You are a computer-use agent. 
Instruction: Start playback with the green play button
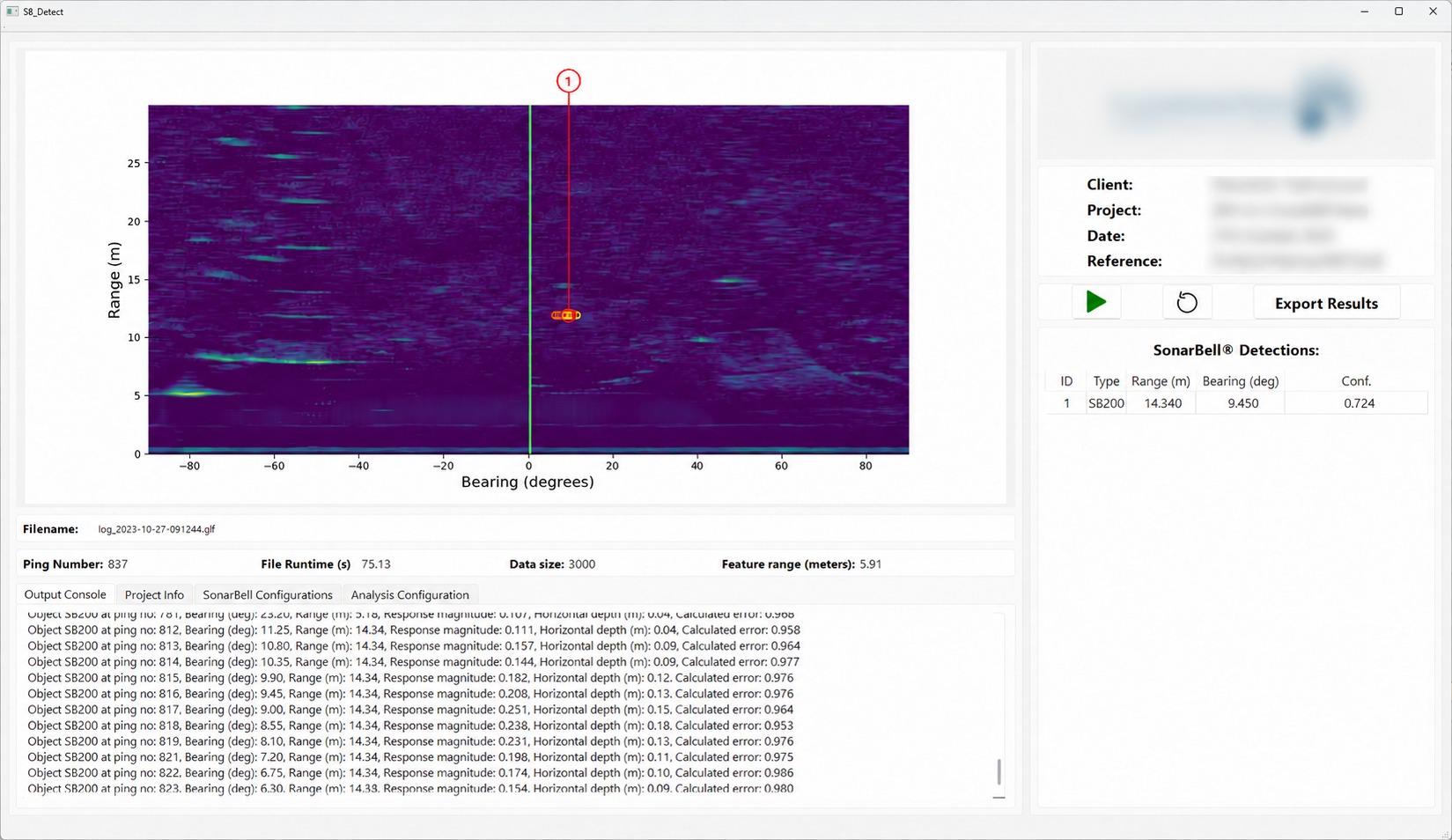pos(1096,302)
